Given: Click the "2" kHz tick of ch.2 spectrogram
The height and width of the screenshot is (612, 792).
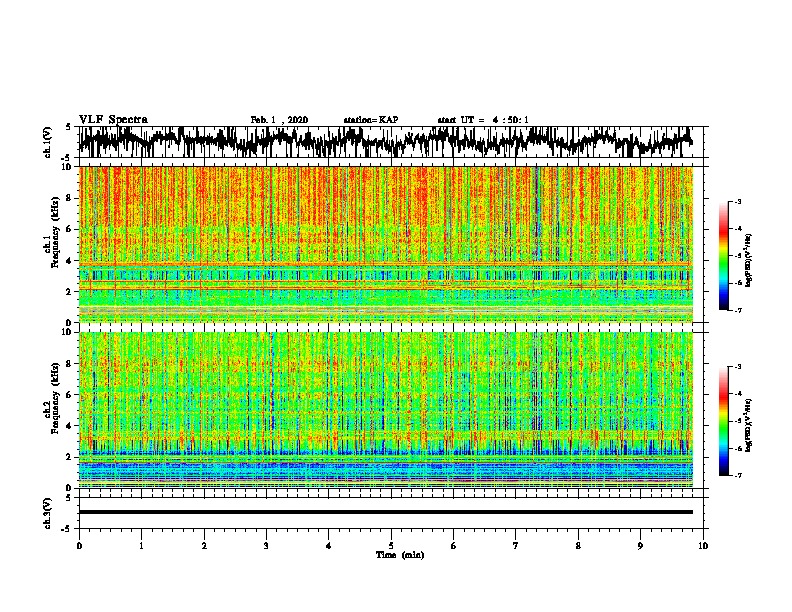Looking at the screenshot, I should 70,457.
